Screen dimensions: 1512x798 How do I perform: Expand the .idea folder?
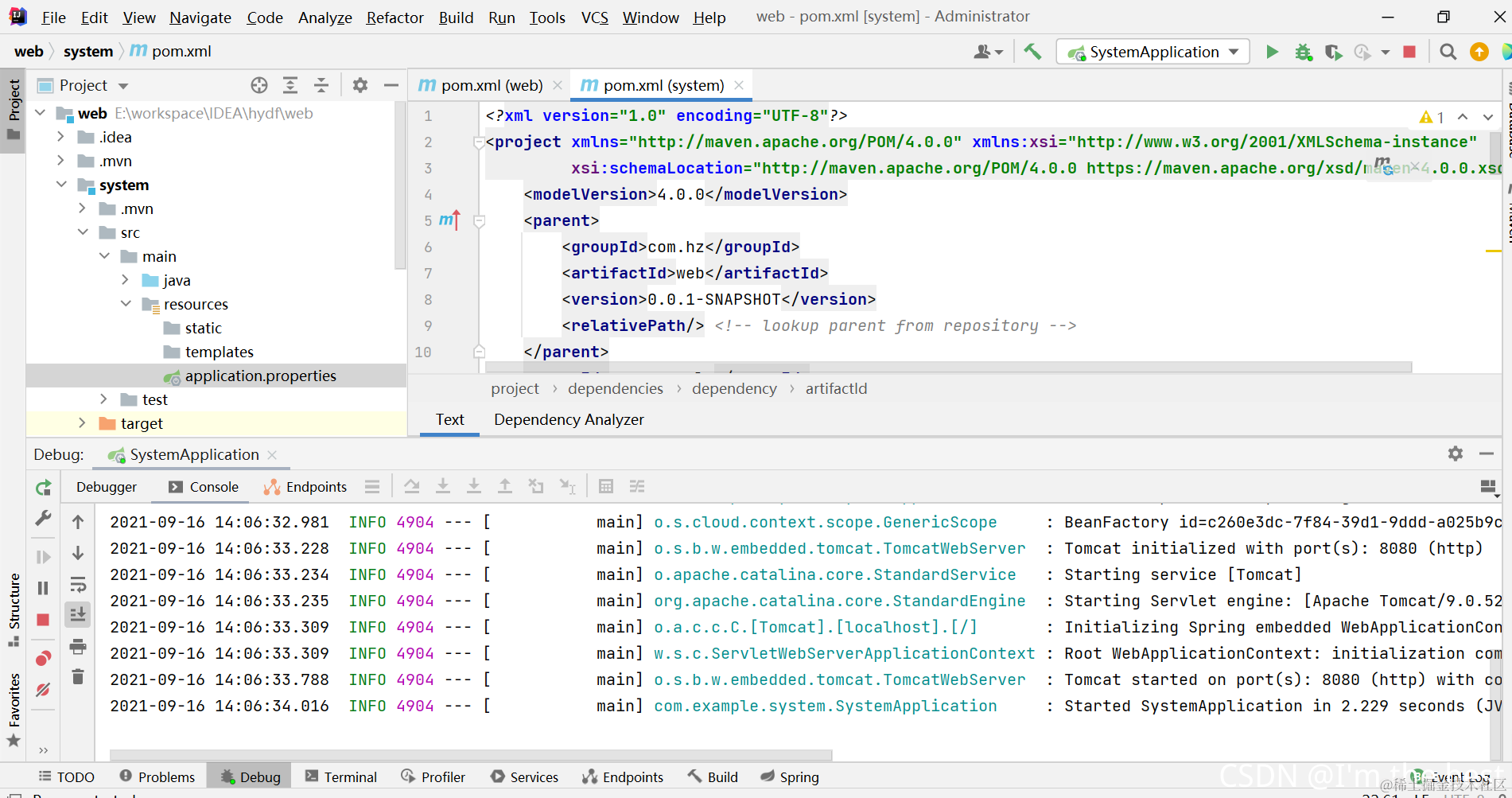tap(61, 137)
